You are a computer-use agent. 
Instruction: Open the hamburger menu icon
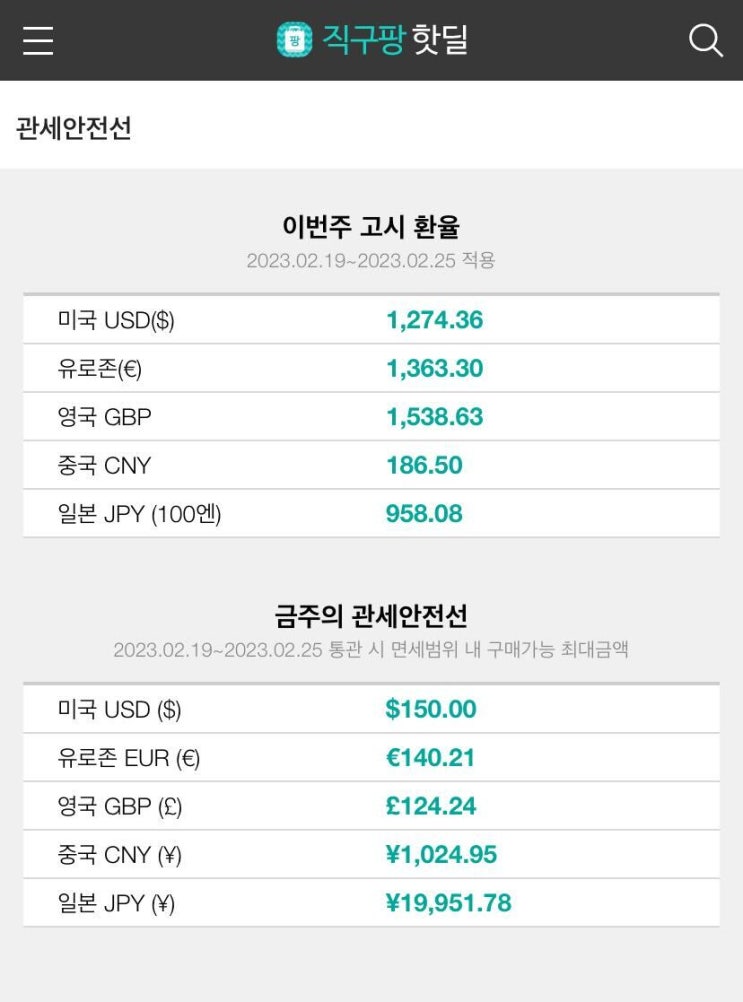(38, 40)
